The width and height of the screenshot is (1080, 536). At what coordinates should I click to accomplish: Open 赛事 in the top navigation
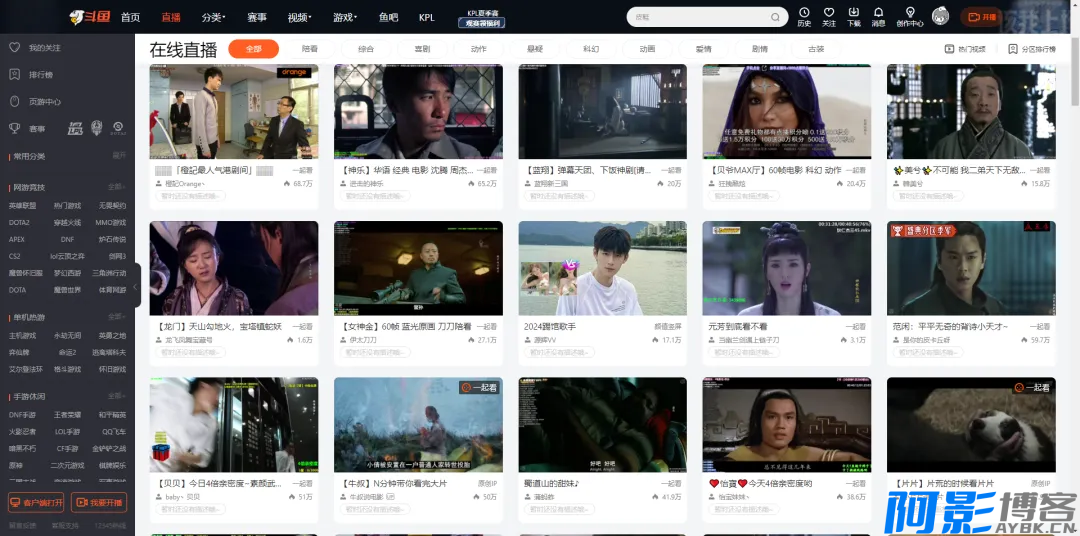click(x=256, y=17)
